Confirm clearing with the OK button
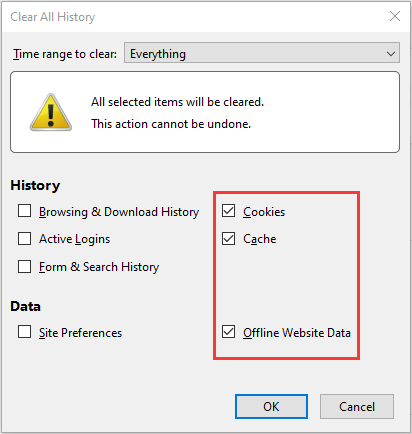 coord(271,407)
